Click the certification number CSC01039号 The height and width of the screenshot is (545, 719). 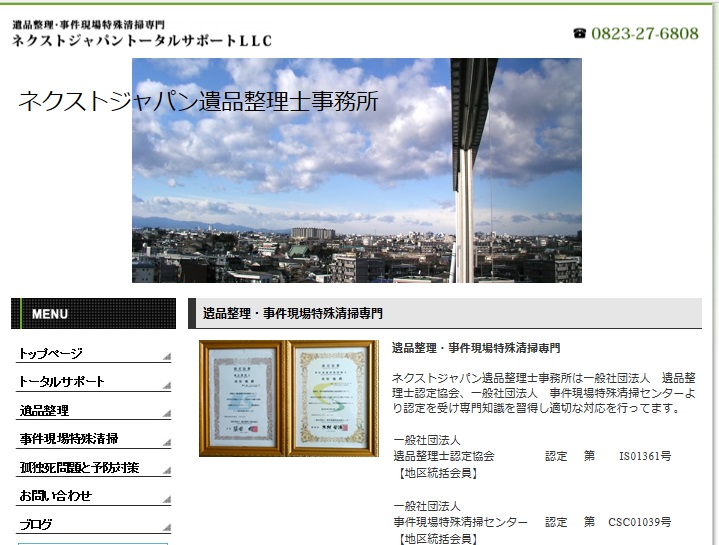[639, 522]
